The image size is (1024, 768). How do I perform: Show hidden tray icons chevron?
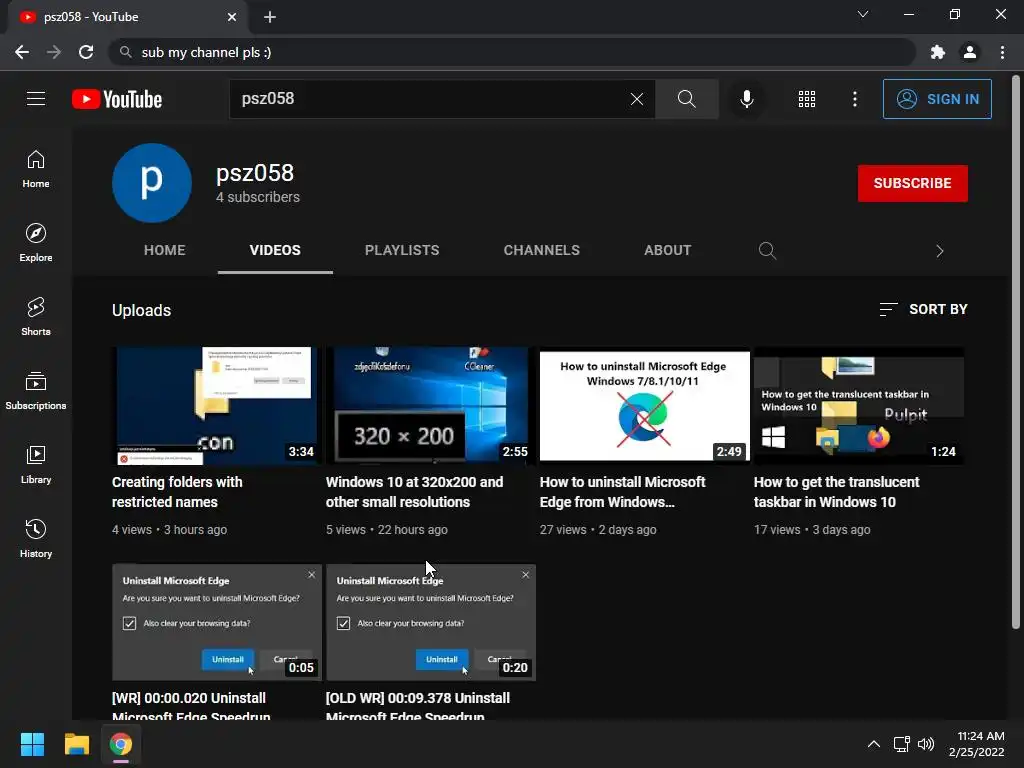874,744
